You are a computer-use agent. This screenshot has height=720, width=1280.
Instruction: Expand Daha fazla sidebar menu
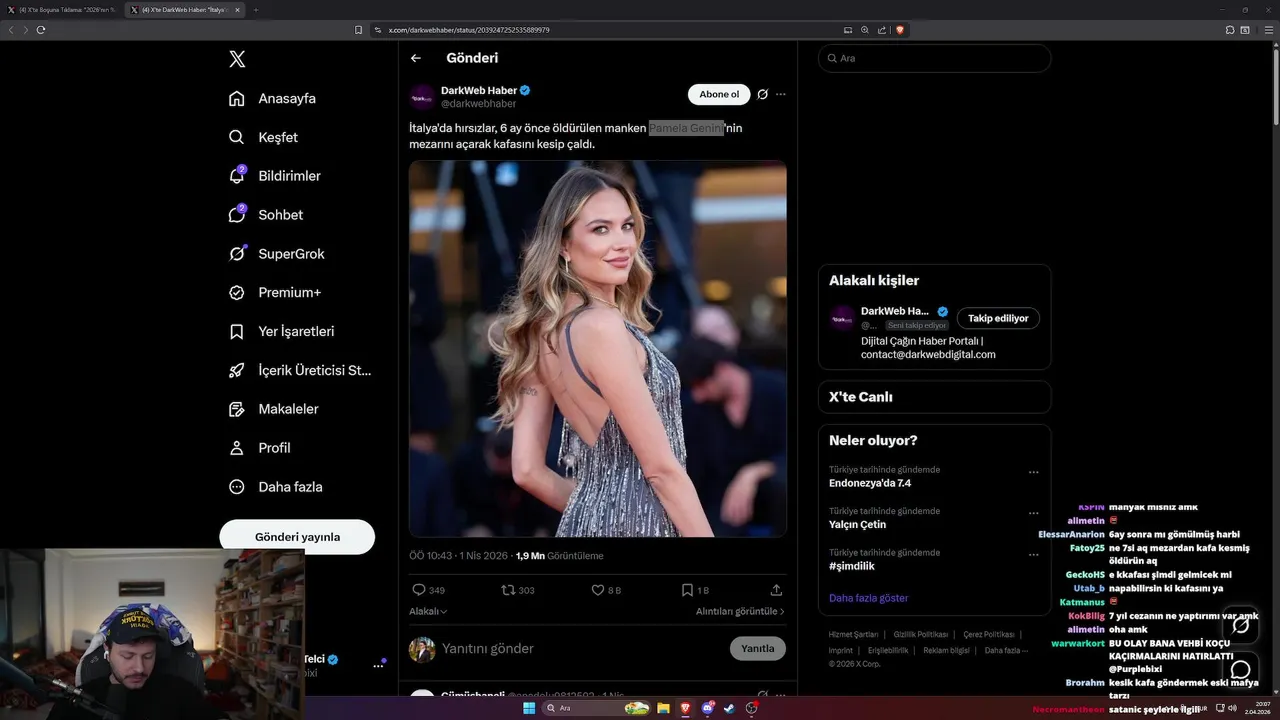(x=275, y=487)
